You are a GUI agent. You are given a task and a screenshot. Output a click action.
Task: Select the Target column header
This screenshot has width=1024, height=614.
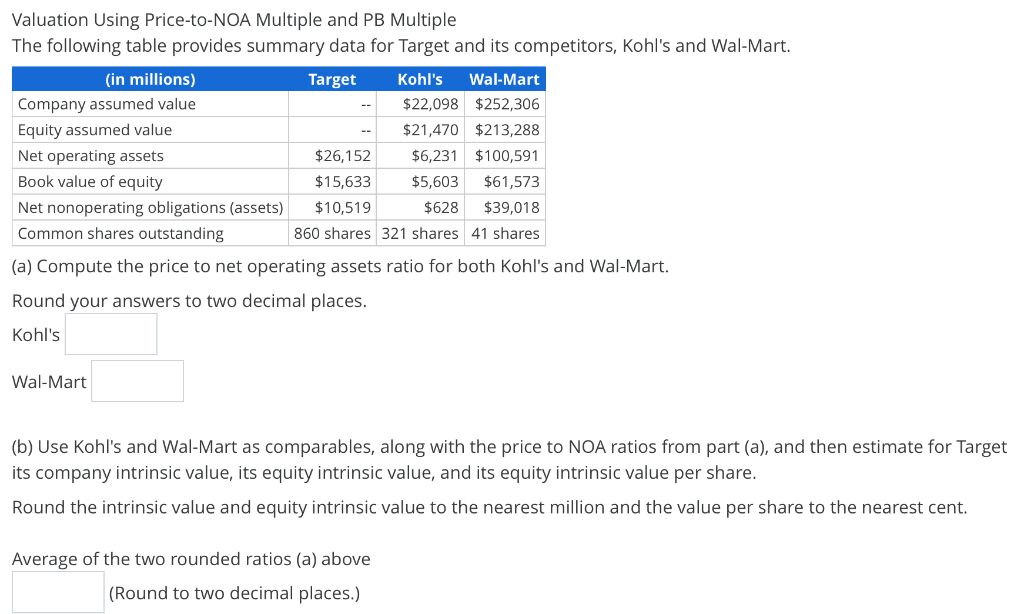[332, 79]
